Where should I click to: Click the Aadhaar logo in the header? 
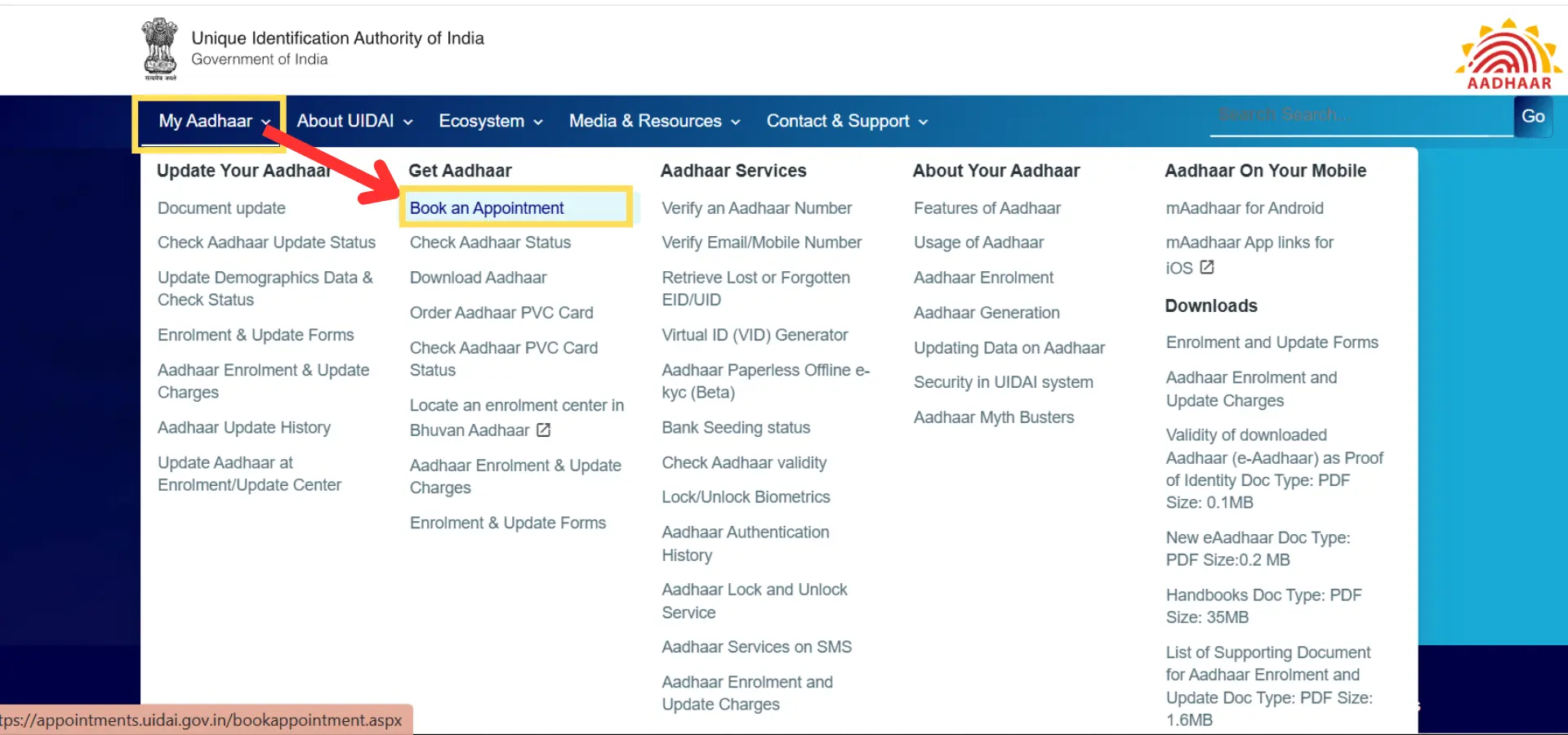pos(1508,54)
